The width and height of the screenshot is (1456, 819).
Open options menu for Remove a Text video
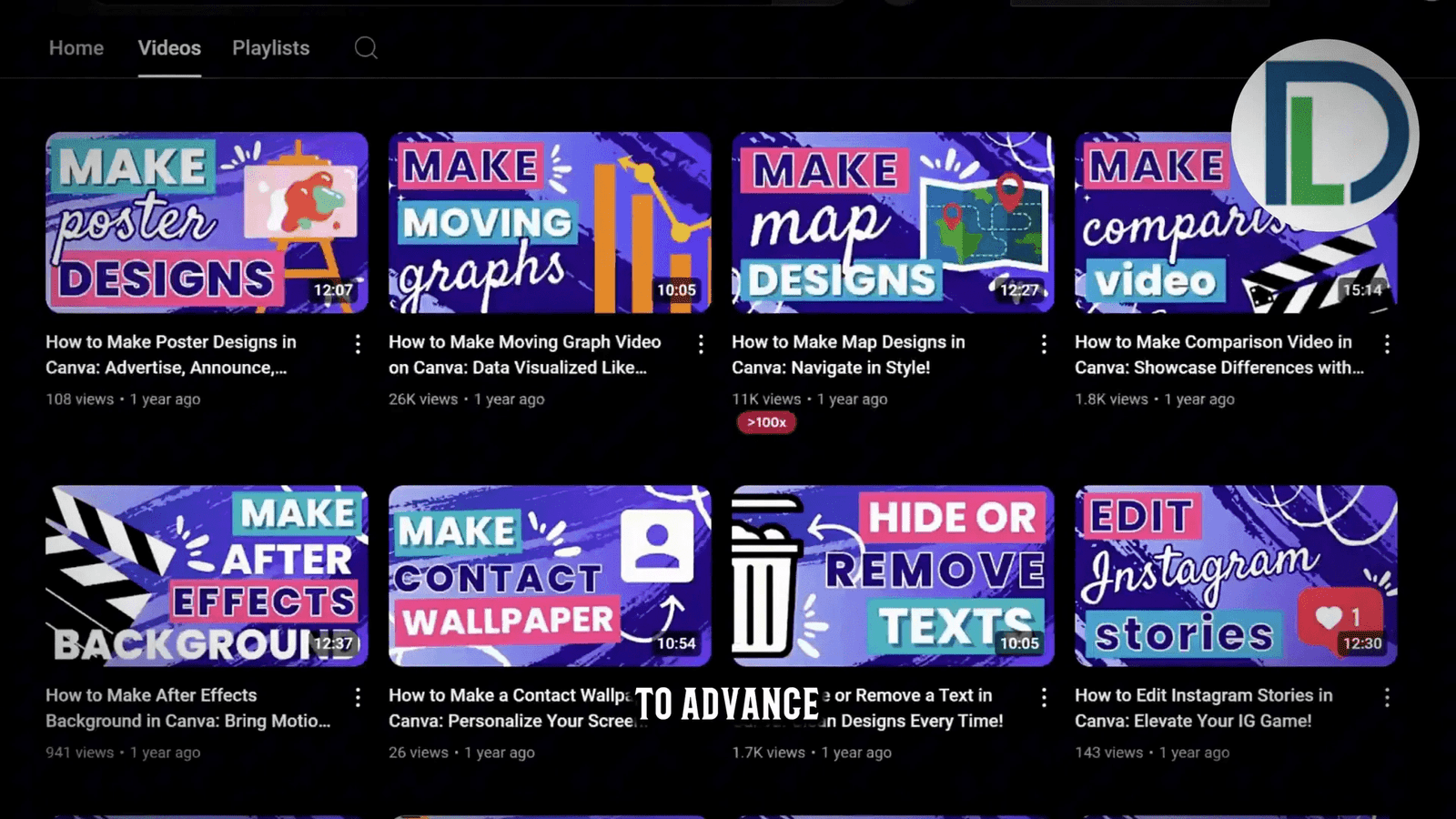click(x=1044, y=697)
